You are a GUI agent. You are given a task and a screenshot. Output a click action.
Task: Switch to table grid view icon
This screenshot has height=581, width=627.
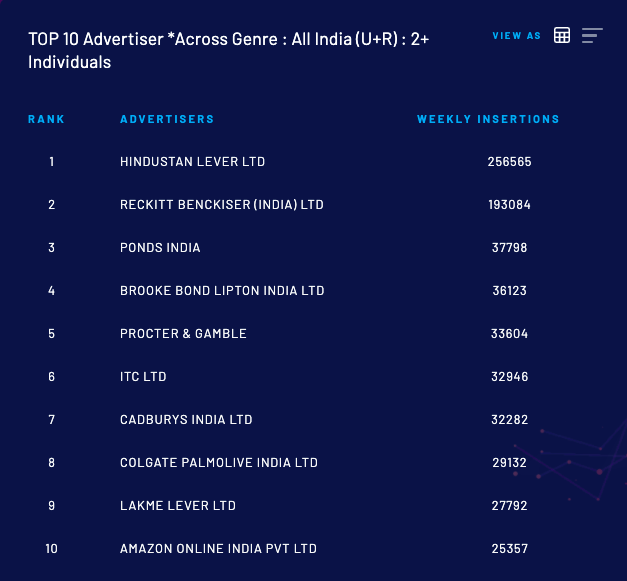562,35
